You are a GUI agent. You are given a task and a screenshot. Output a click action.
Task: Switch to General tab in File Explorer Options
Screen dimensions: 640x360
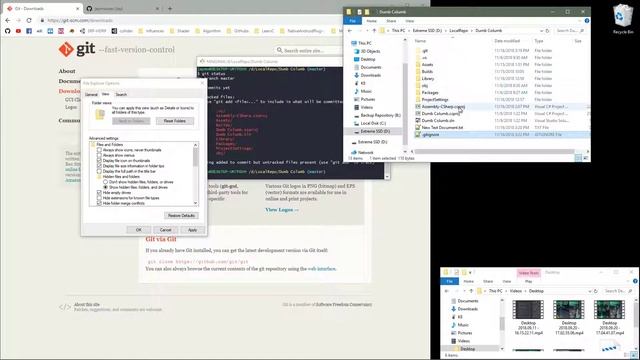91,94
